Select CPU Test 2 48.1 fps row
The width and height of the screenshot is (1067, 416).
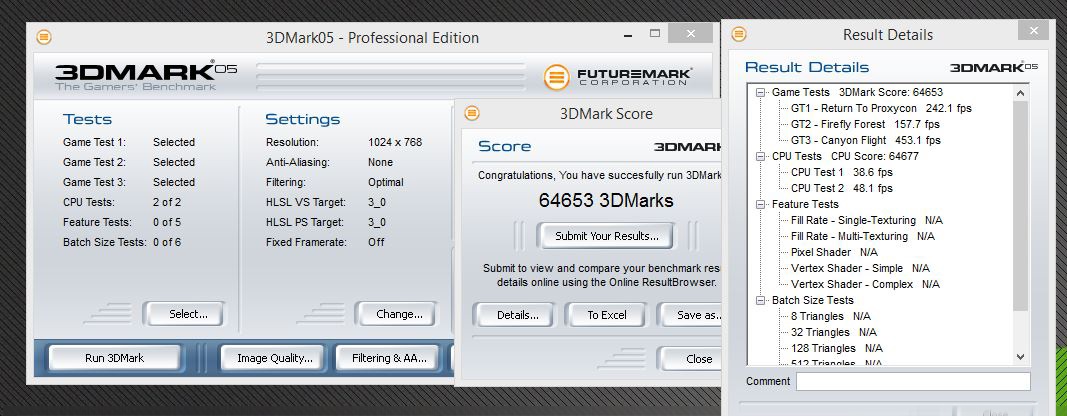[x=841, y=188]
